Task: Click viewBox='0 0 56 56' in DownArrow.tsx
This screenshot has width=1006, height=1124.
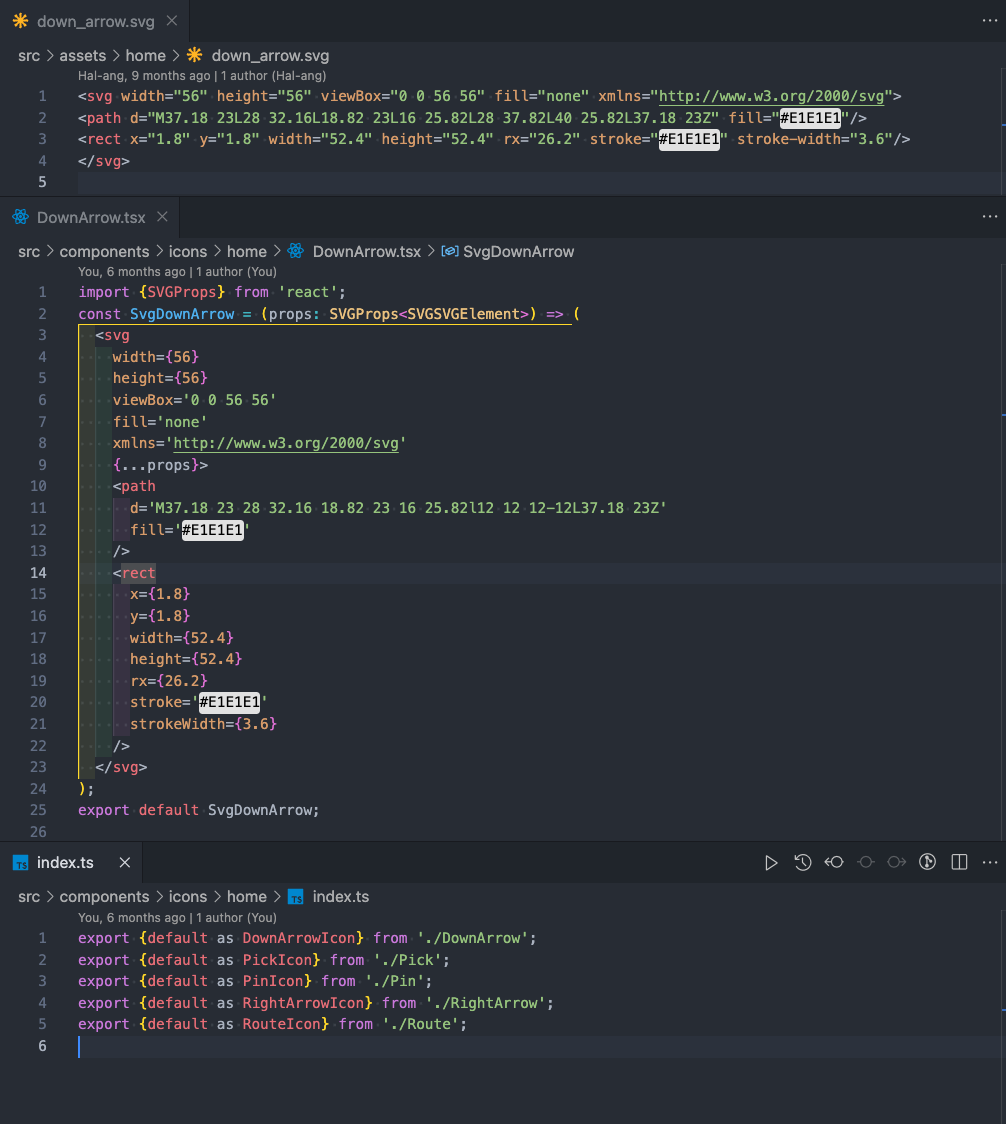Action: [x=194, y=400]
